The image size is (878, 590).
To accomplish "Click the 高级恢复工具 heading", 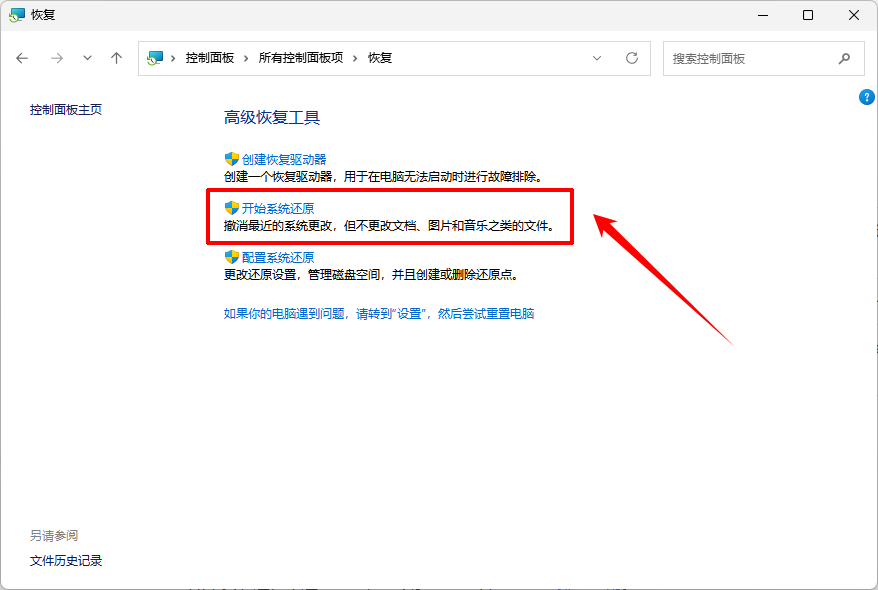I will (x=272, y=118).
